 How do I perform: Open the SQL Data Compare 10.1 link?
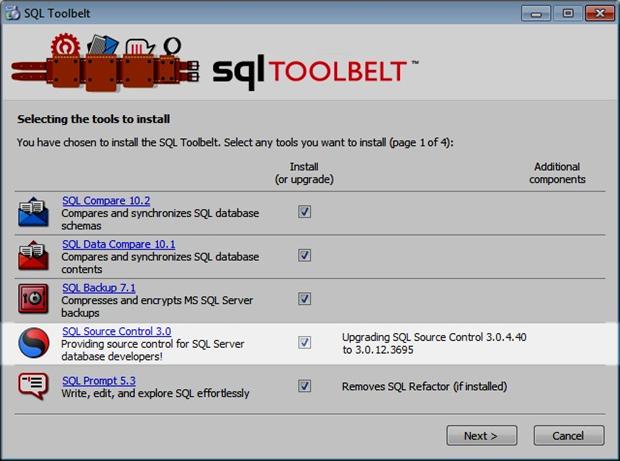119,244
